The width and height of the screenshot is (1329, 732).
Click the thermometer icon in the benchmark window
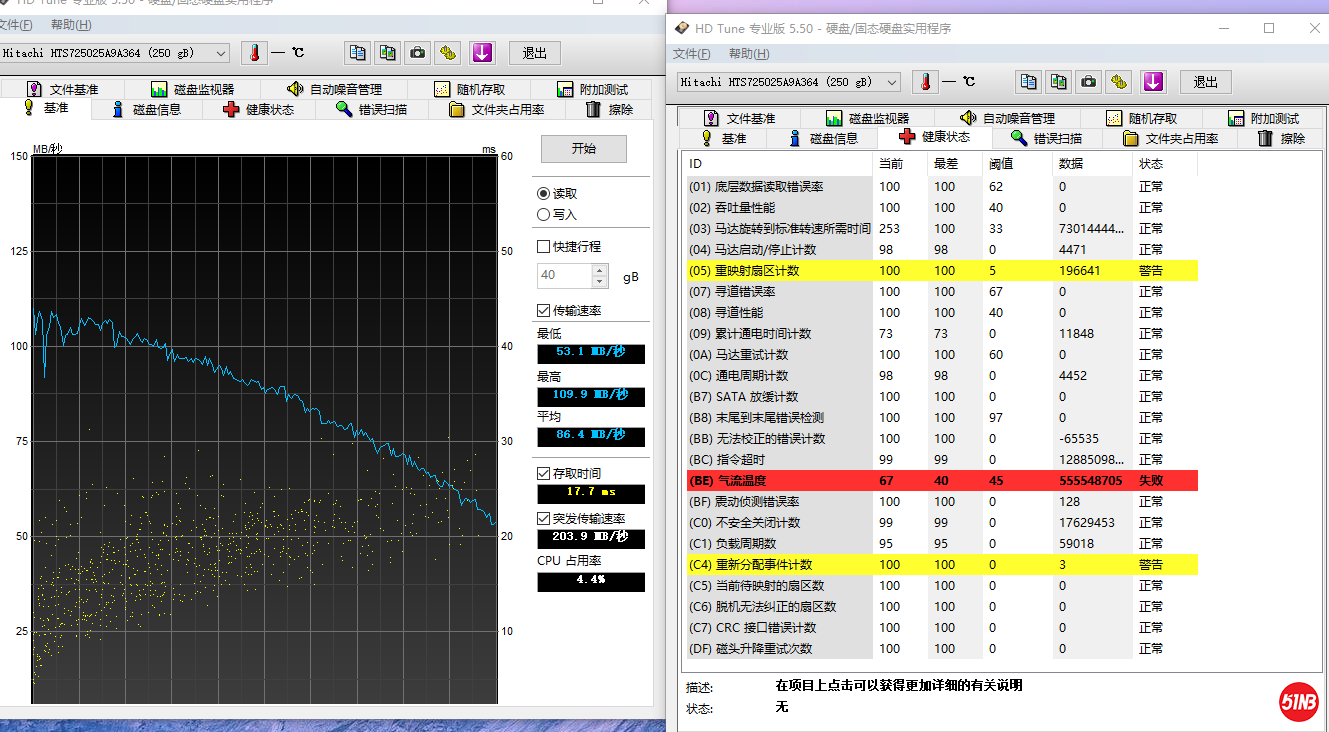click(254, 53)
